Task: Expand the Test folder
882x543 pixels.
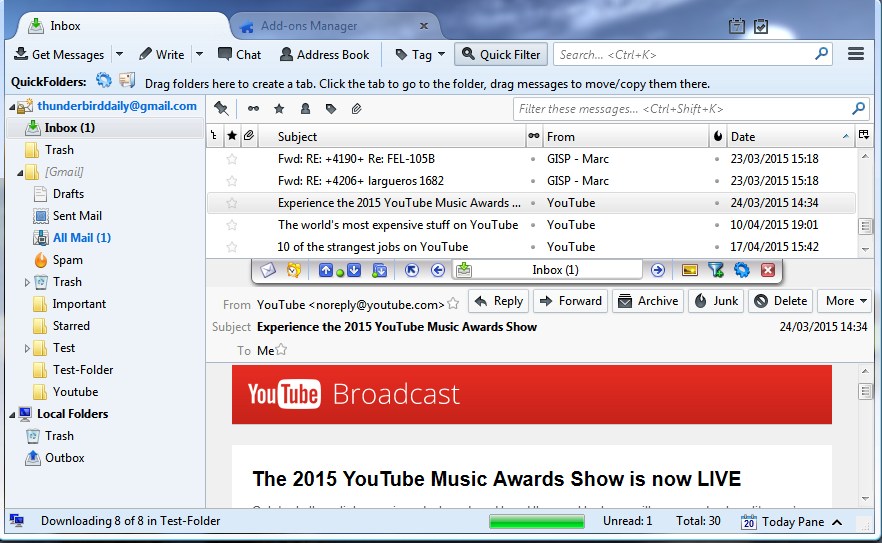Action: click(27, 348)
